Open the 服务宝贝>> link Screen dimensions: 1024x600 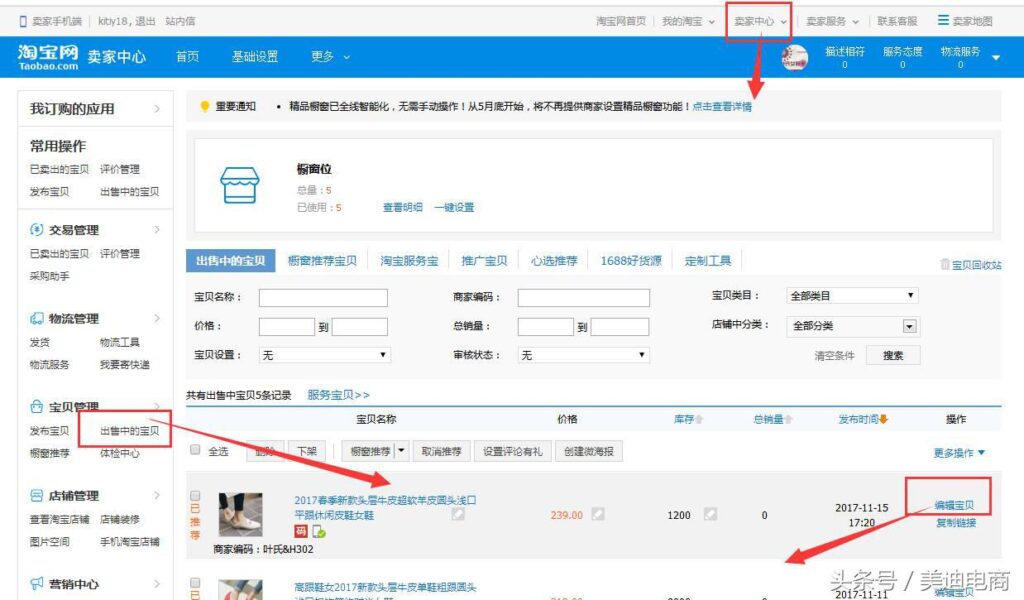338,395
